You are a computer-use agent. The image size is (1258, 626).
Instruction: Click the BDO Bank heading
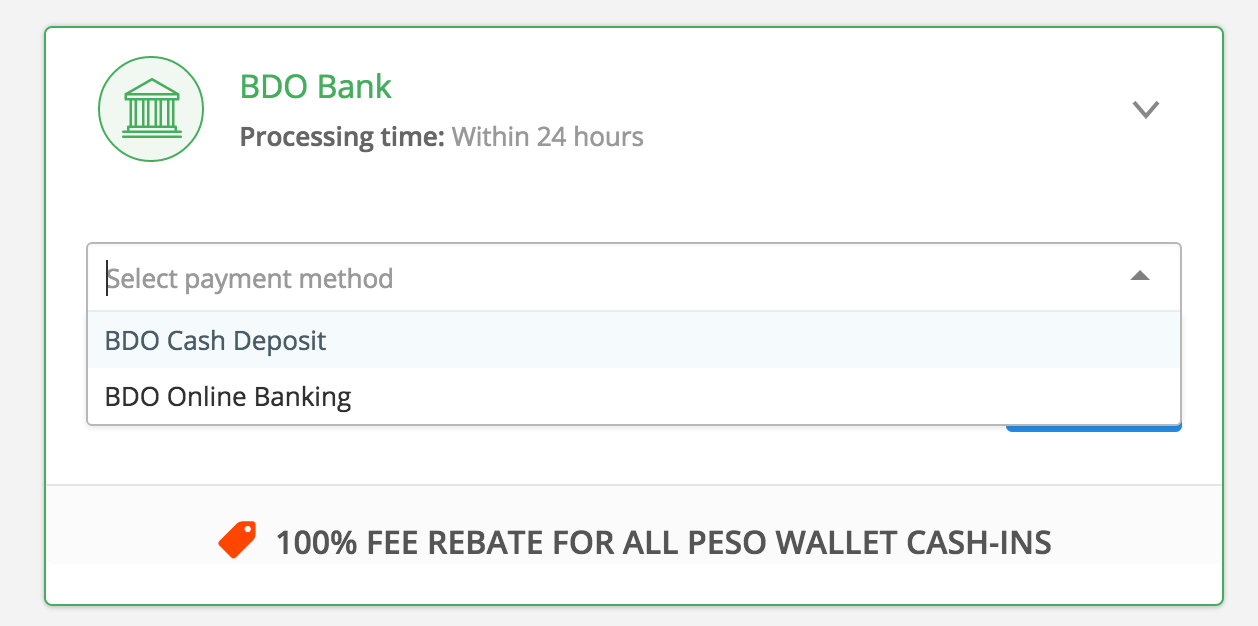316,87
